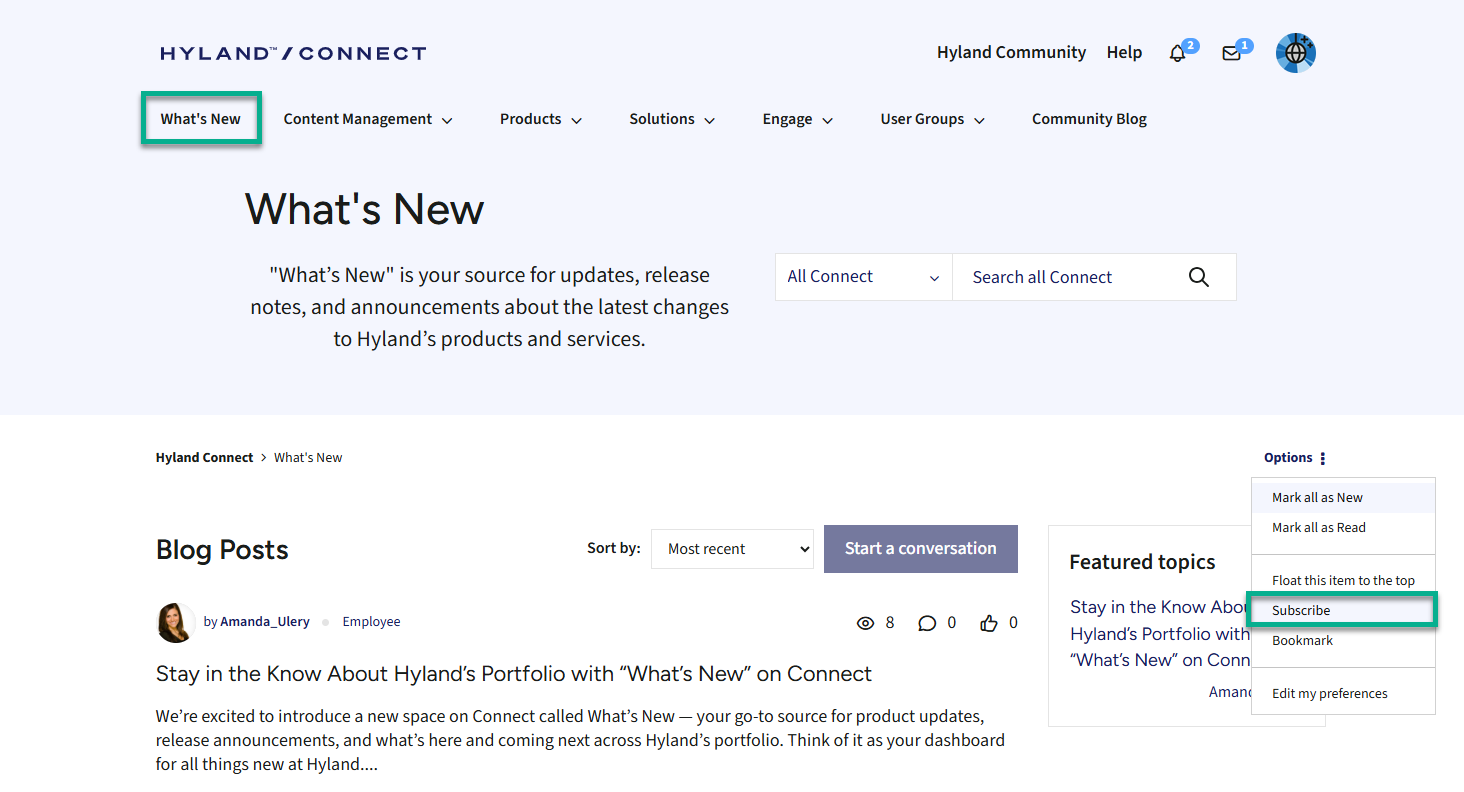Expand the User Groups menu
The height and width of the screenshot is (792, 1464).
tap(933, 119)
